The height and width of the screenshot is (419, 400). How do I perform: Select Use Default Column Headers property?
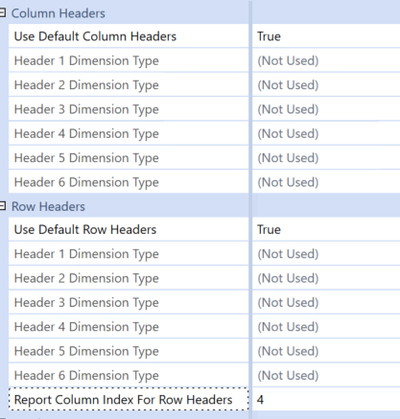[x=129, y=36]
